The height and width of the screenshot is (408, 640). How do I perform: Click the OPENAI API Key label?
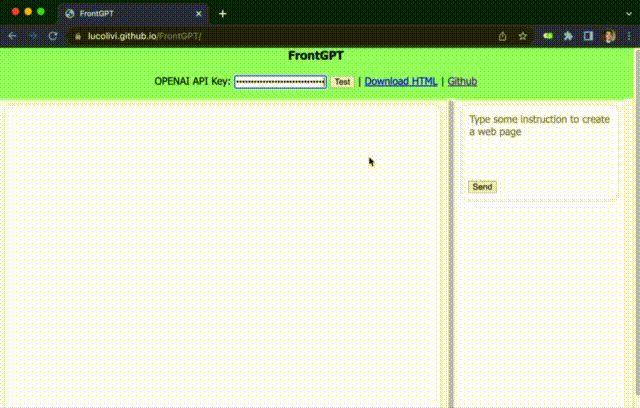coord(192,82)
